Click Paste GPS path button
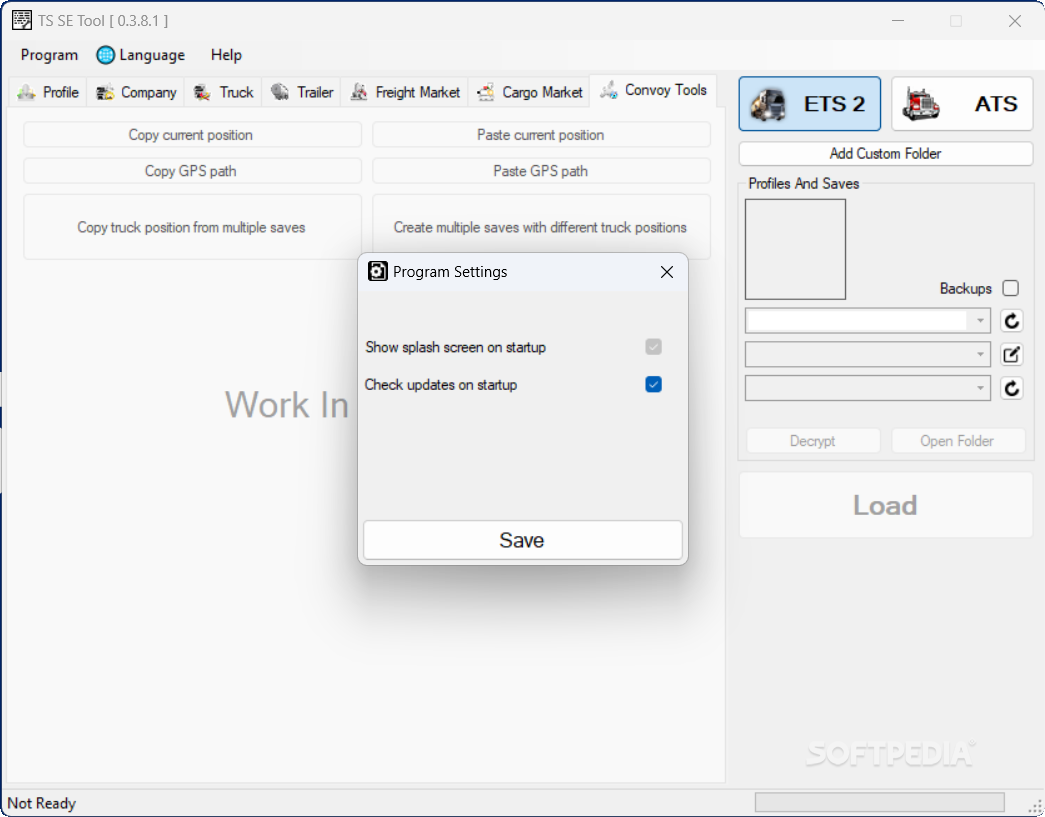The width and height of the screenshot is (1045, 817). [x=541, y=171]
